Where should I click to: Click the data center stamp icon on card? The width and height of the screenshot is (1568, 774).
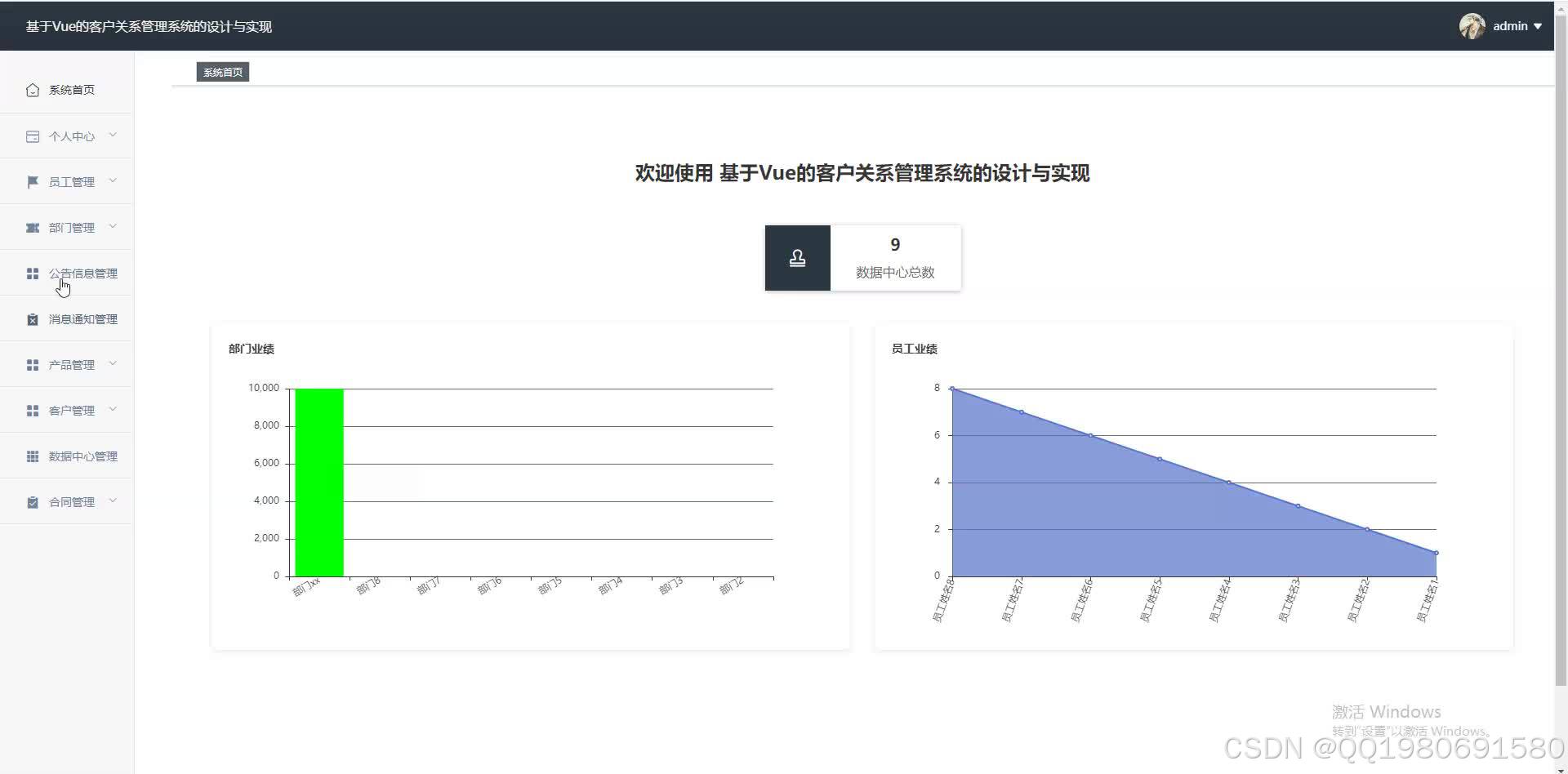pos(797,257)
